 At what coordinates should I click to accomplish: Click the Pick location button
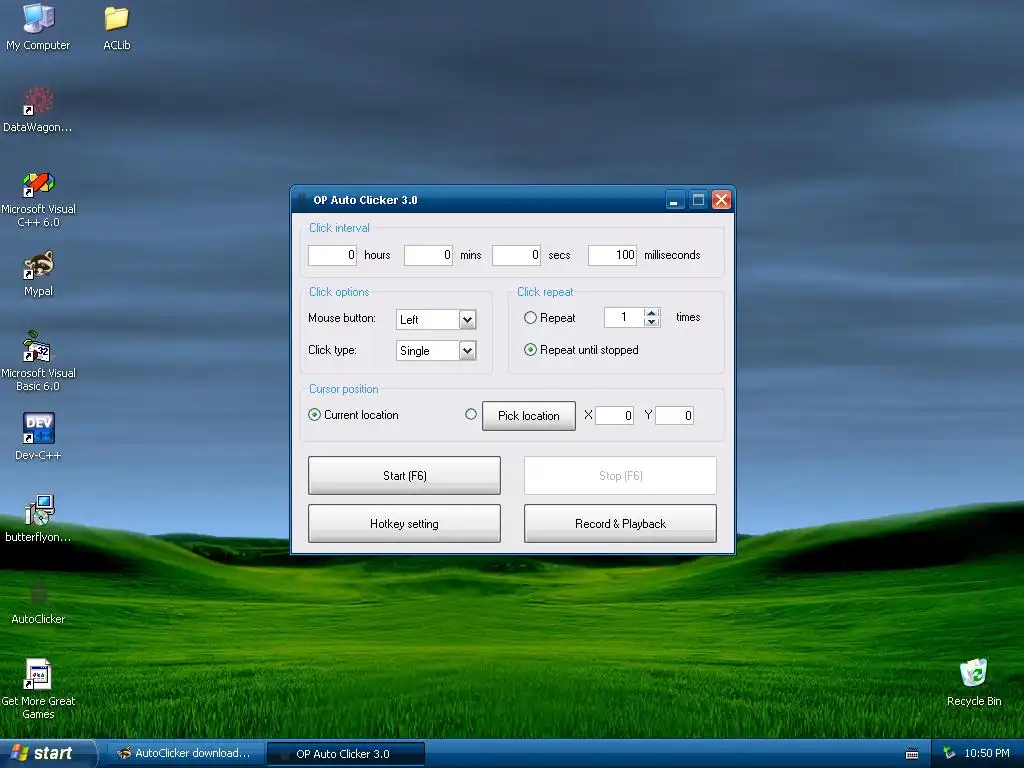point(529,416)
